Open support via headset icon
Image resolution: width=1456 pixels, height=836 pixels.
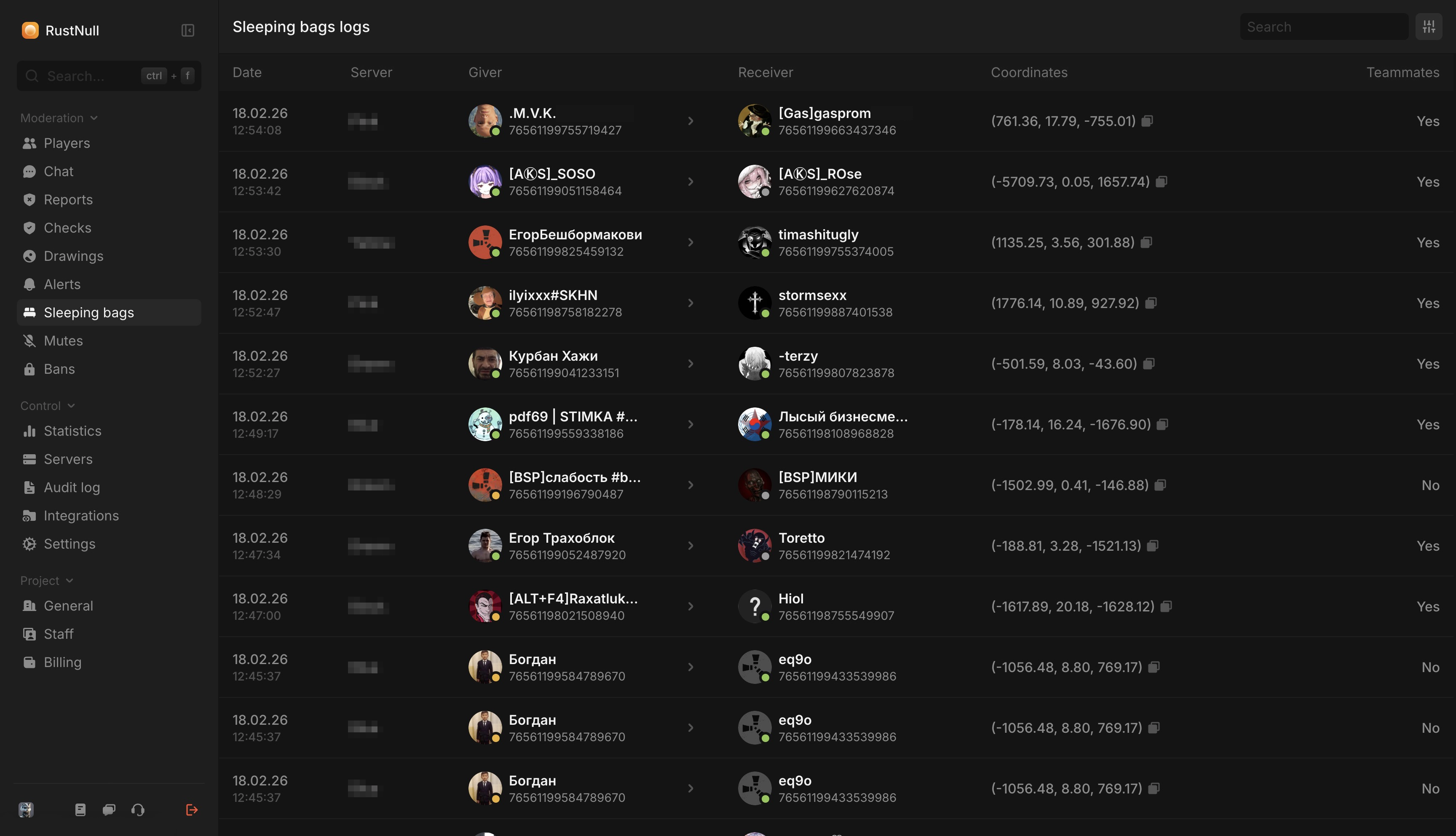[x=138, y=809]
